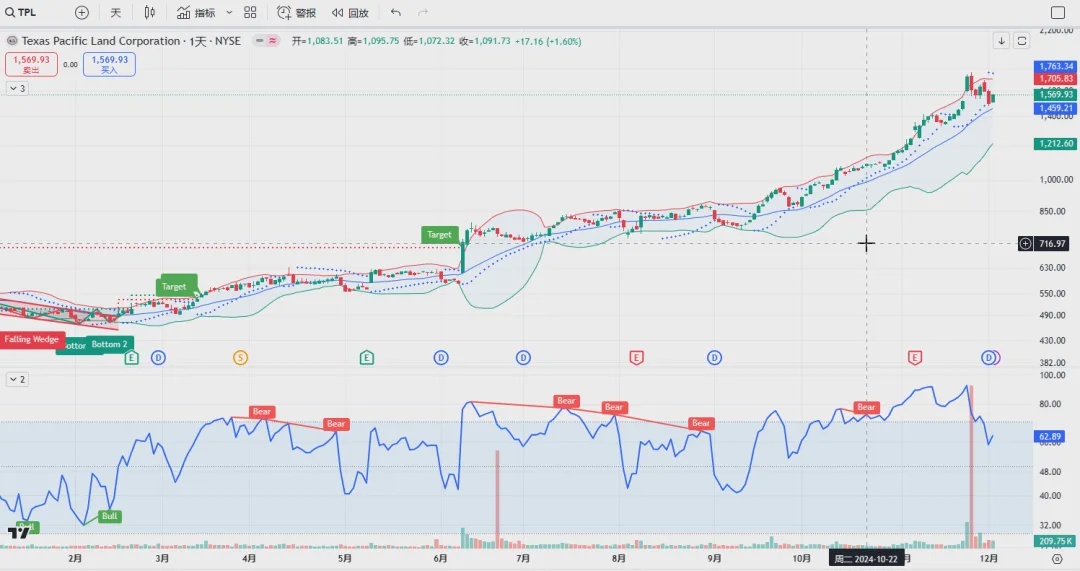
Task: Open the TPL symbol search
Action: [x=22, y=13]
